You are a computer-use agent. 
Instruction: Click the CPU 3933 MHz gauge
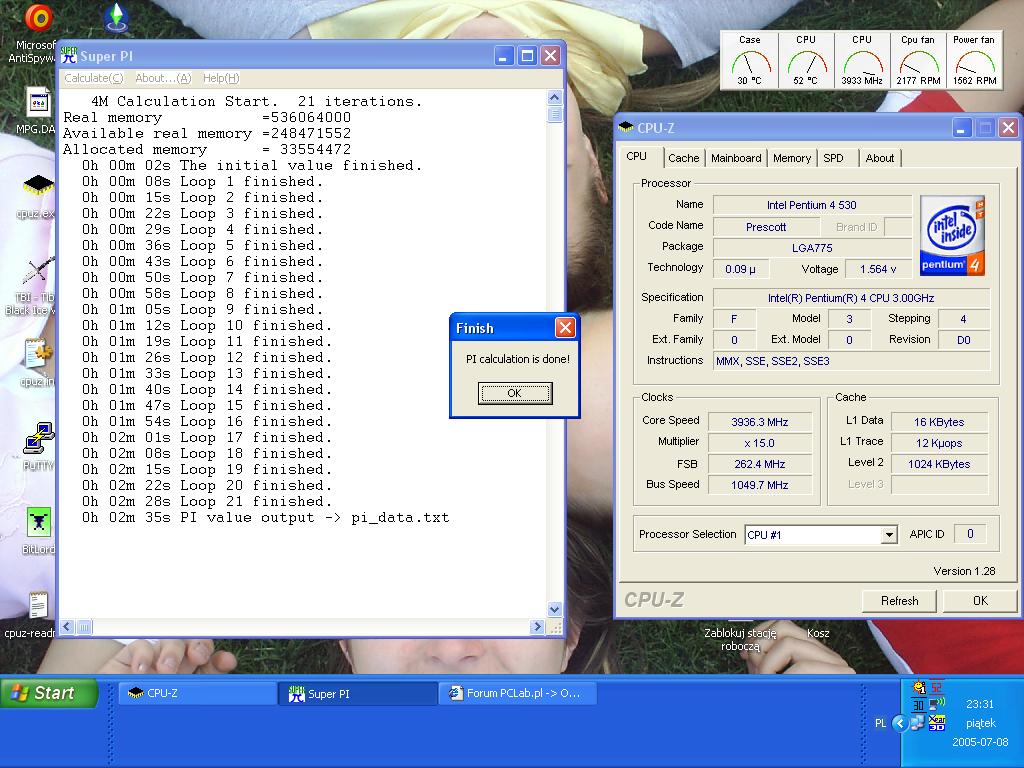862,60
